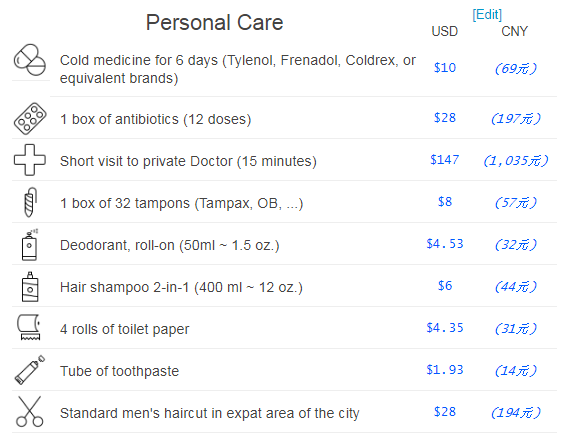Click the USD column header
Image resolution: width=564 pixels, height=437 pixels.
[445, 31]
